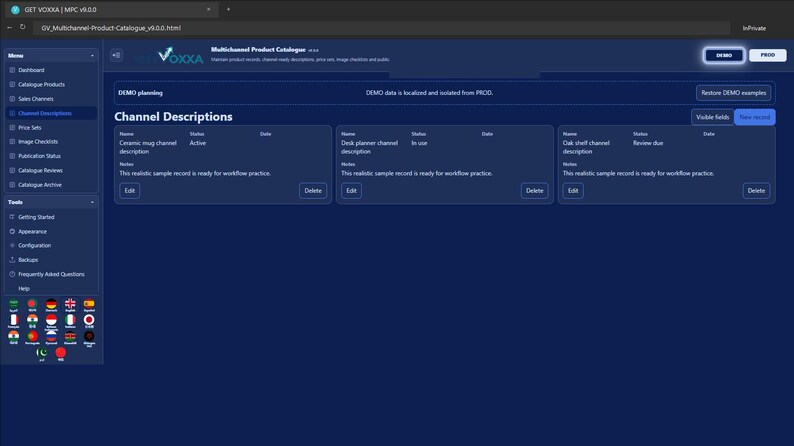Open the Visible fields options
This screenshot has height=446, width=794.
(x=712, y=117)
